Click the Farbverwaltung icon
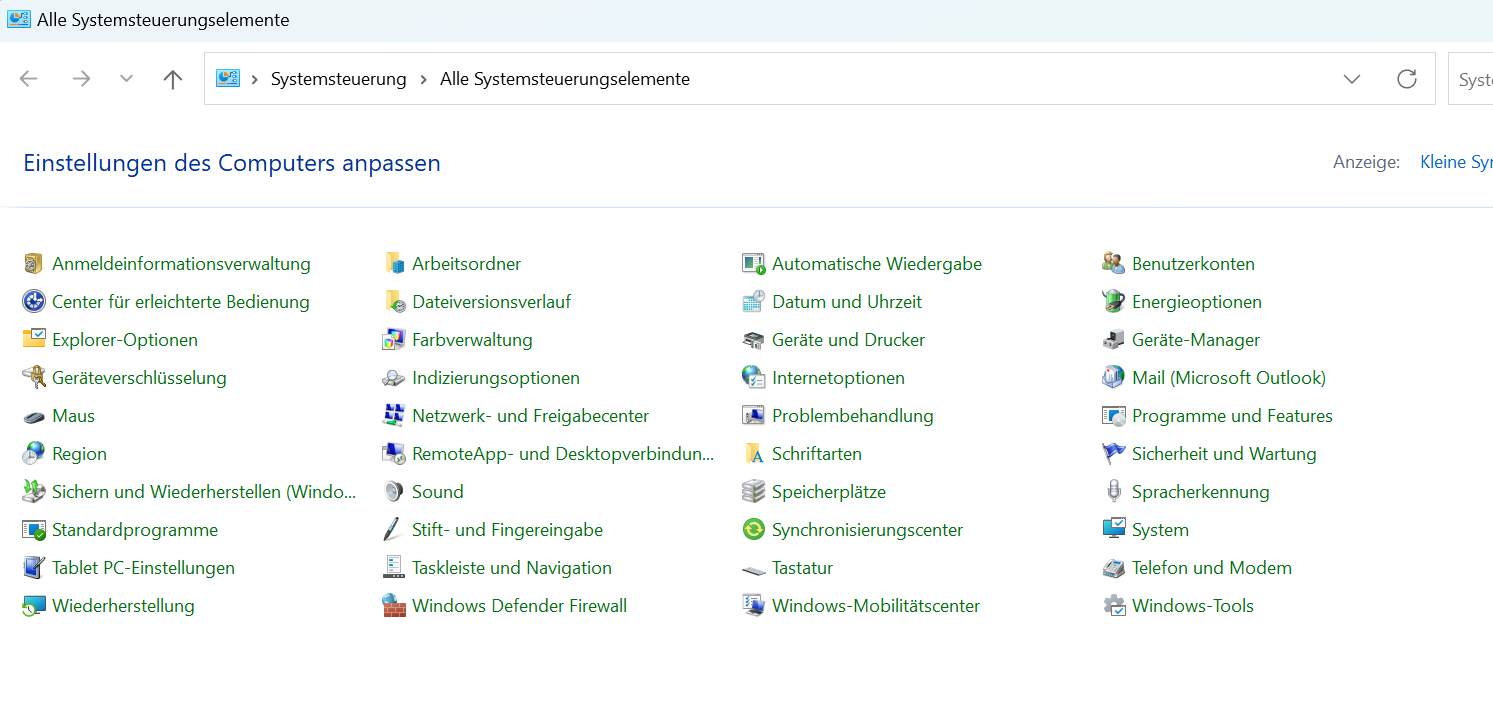 click(x=394, y=340)
